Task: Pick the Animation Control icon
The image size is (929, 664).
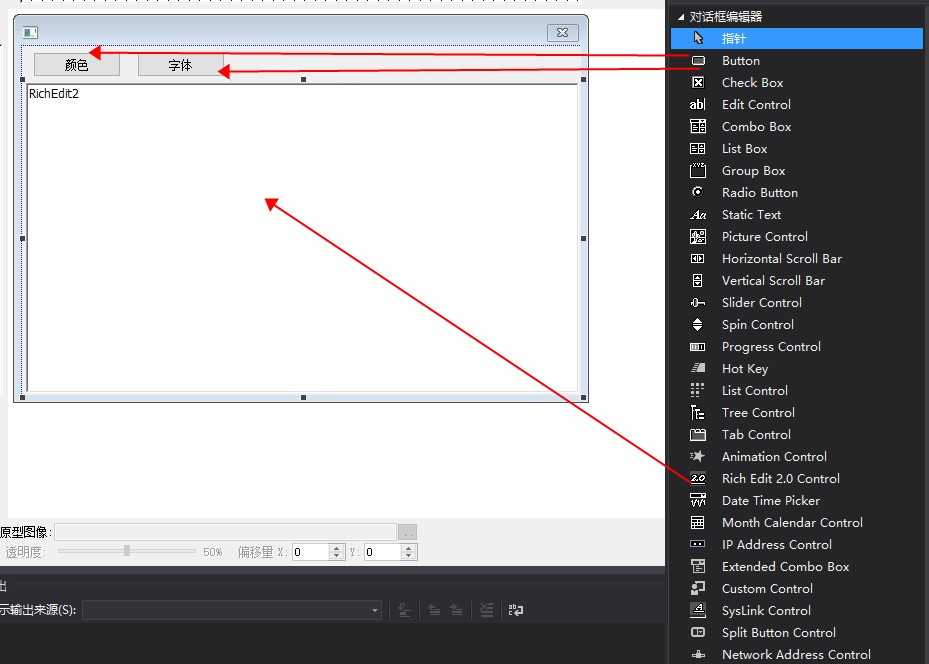Action: tap(698, 456)
